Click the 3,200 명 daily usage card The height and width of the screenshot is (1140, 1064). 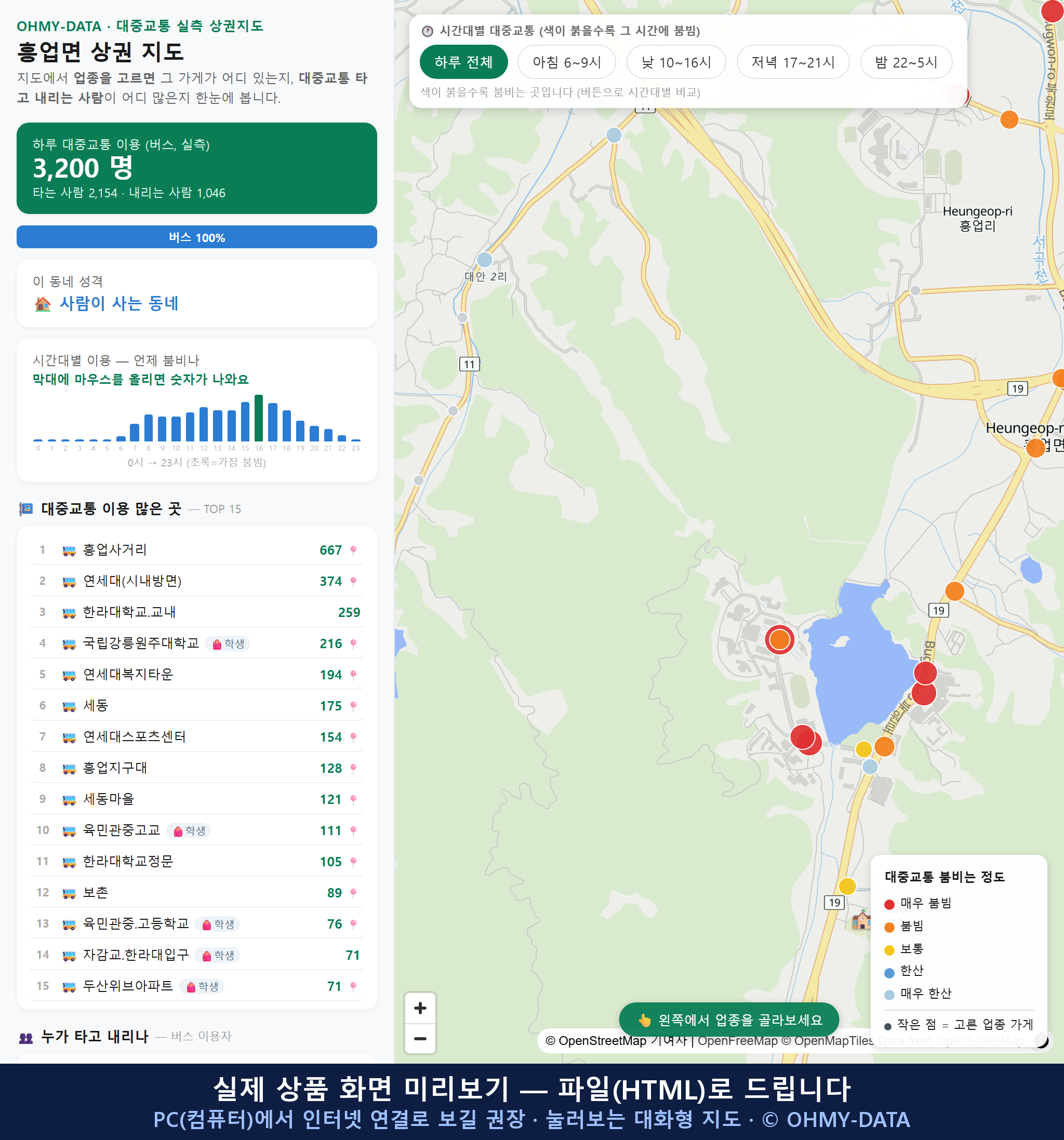(197, 168)
